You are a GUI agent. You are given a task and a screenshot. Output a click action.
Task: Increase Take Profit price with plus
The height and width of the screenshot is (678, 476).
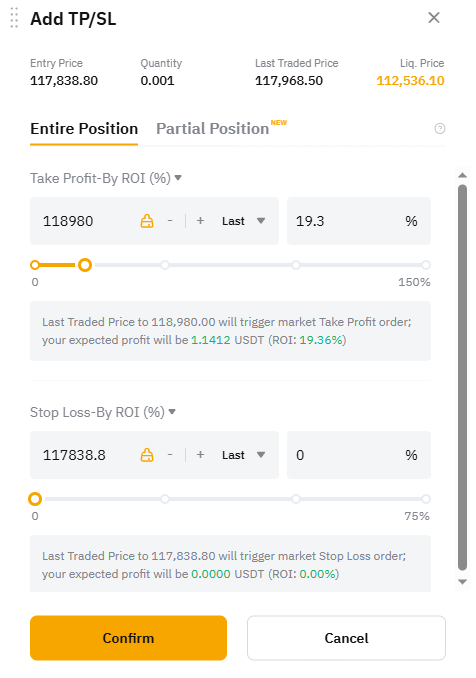point(200,221)
